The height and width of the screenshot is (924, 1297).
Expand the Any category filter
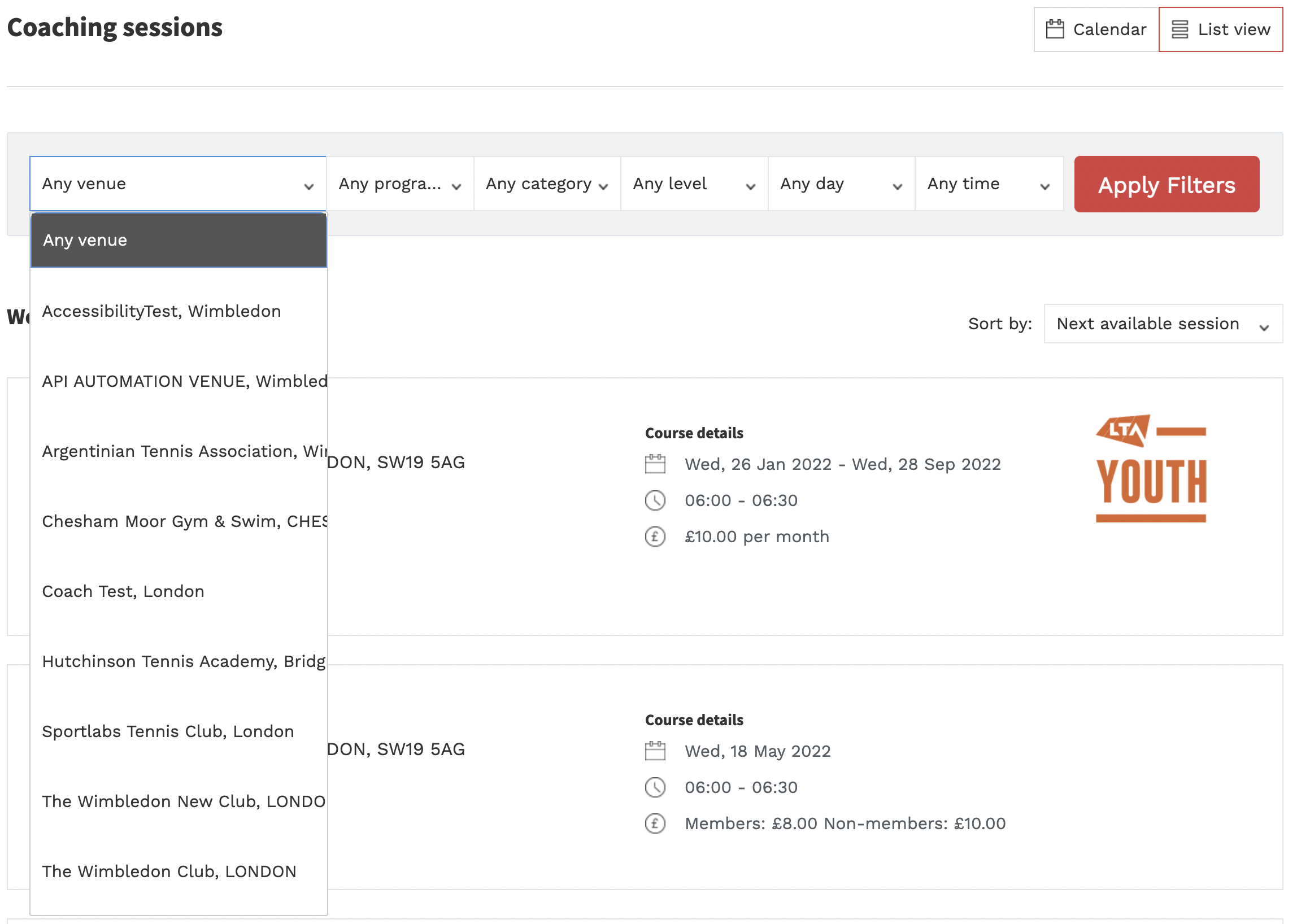(x=546, y=184)
